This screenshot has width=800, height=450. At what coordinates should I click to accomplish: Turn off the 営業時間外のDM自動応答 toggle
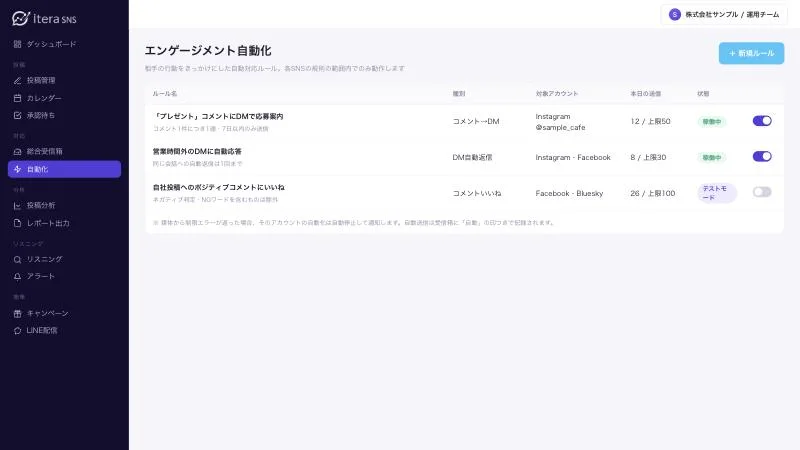(762, 157)
